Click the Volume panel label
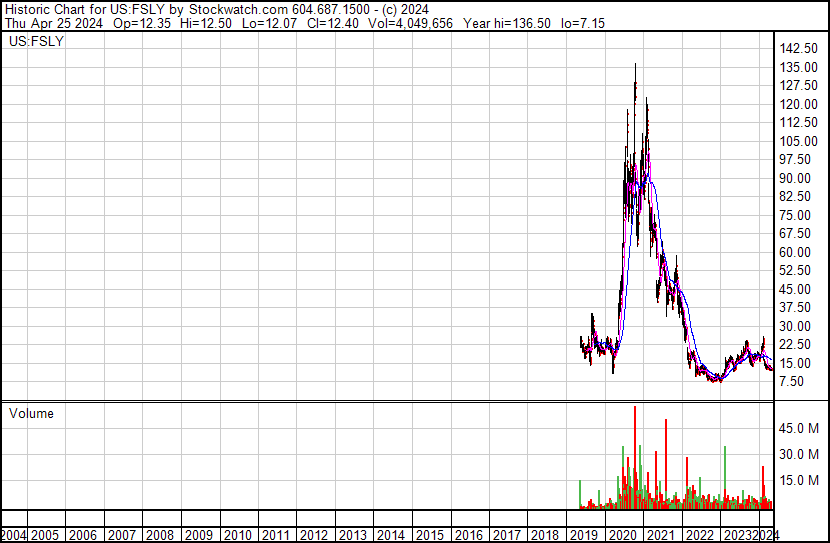 31,413
